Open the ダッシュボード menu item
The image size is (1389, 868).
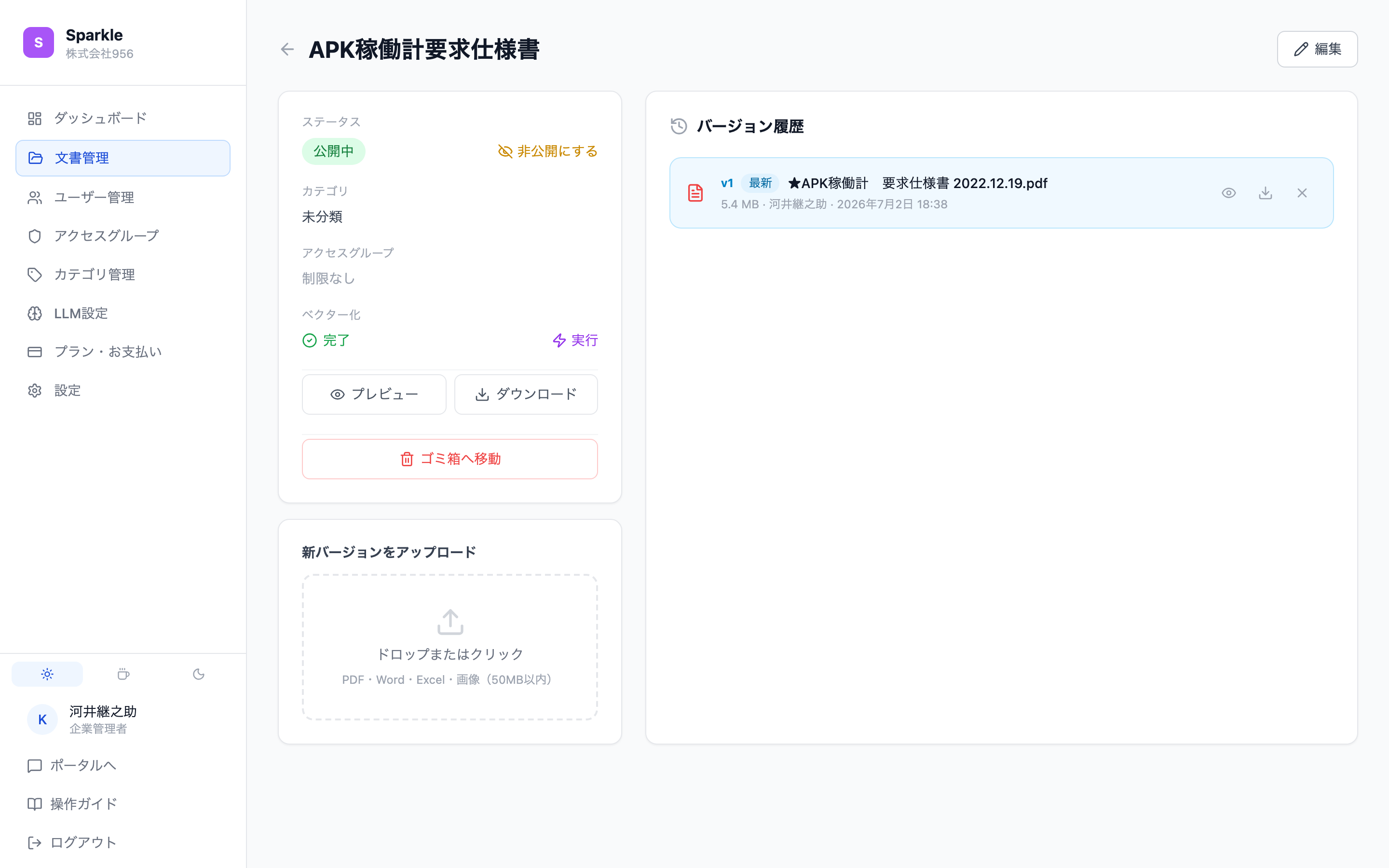pos(123,118)
